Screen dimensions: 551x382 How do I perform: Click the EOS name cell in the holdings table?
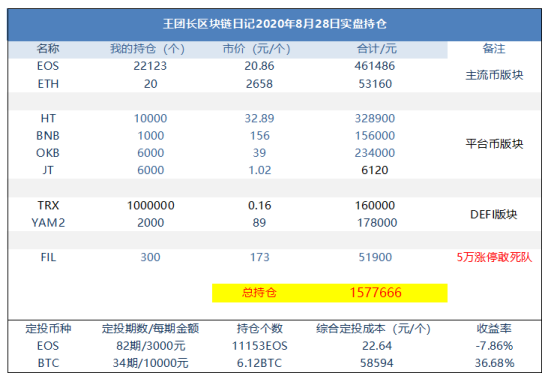click(48, 66)
